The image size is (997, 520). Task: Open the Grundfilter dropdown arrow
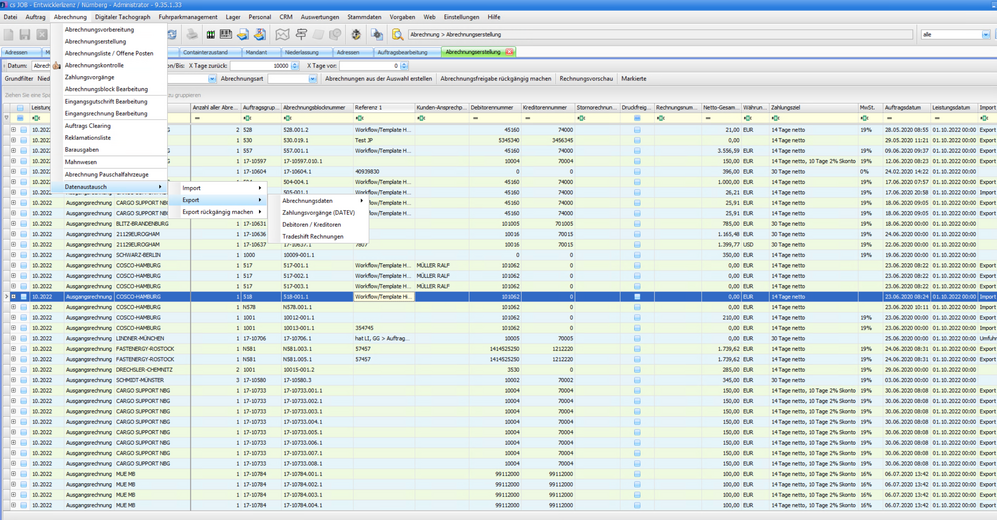pos(212,79)
